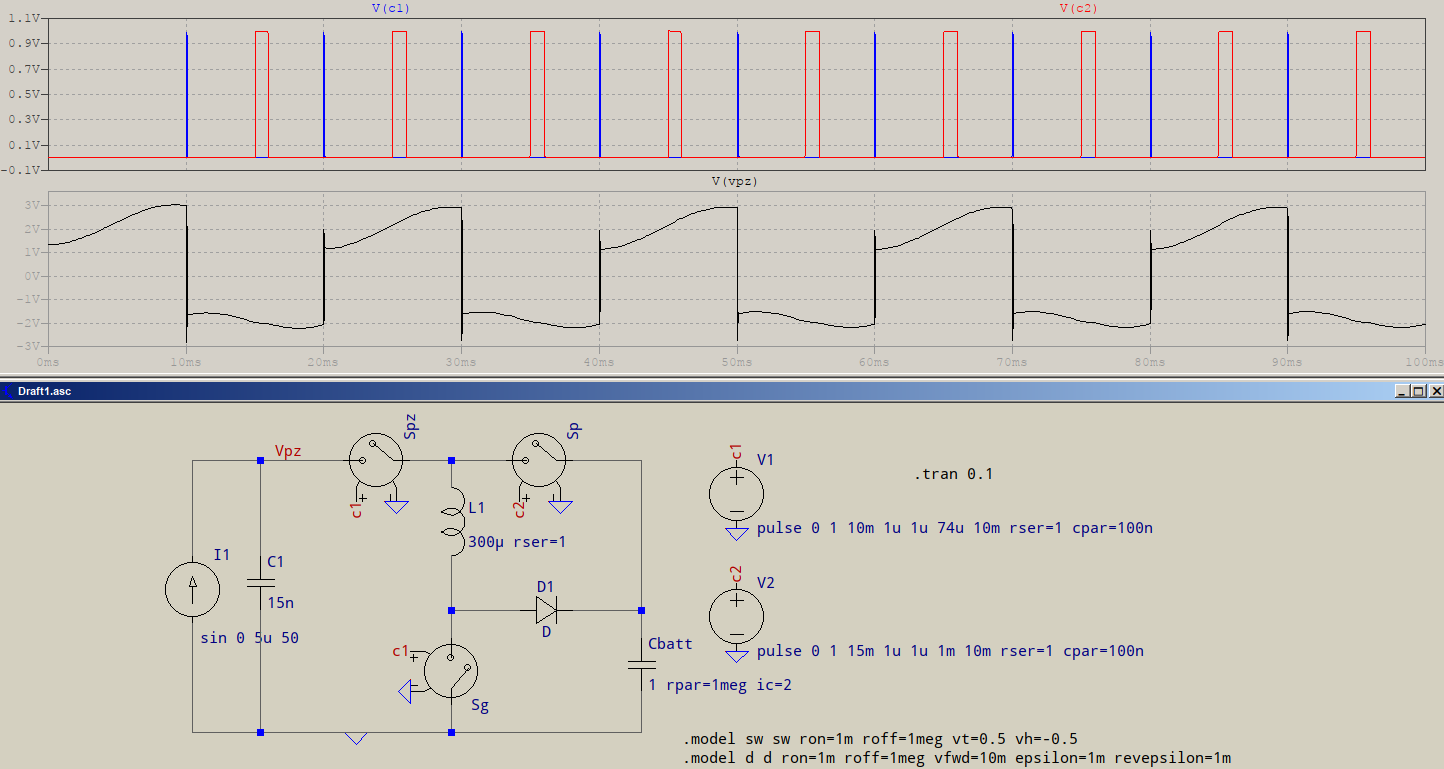This screenshot has width=1444, height=769.
Task: Click the ground symbol beside Sp switch
Action: pyautogui.click(x=560, y=506)
